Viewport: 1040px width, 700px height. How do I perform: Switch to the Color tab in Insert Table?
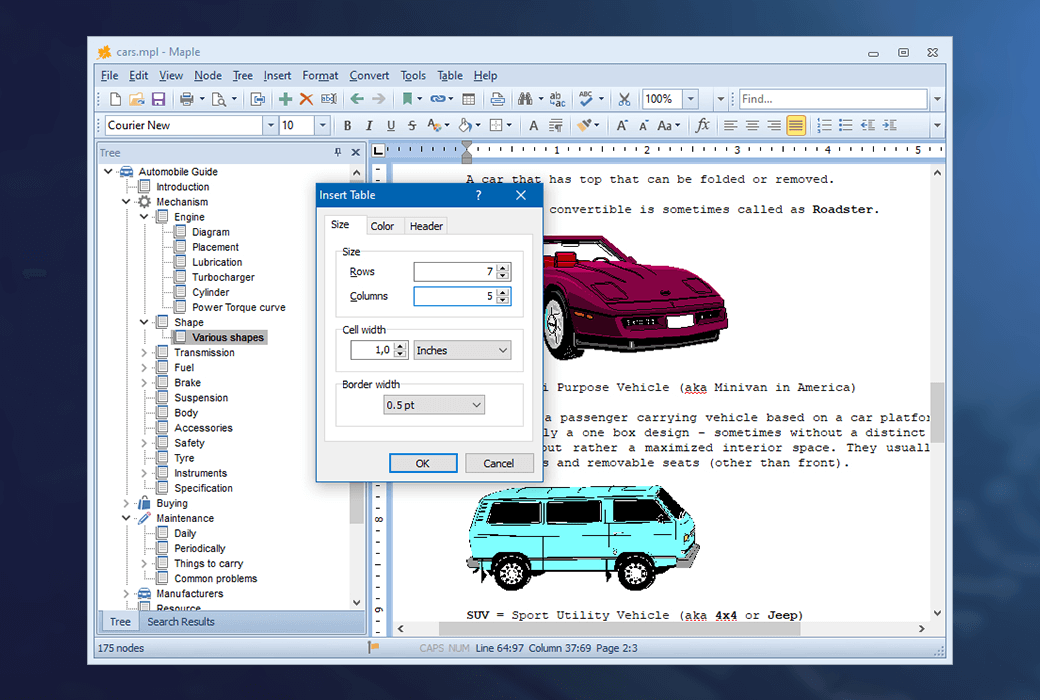(x=382, y=226)
